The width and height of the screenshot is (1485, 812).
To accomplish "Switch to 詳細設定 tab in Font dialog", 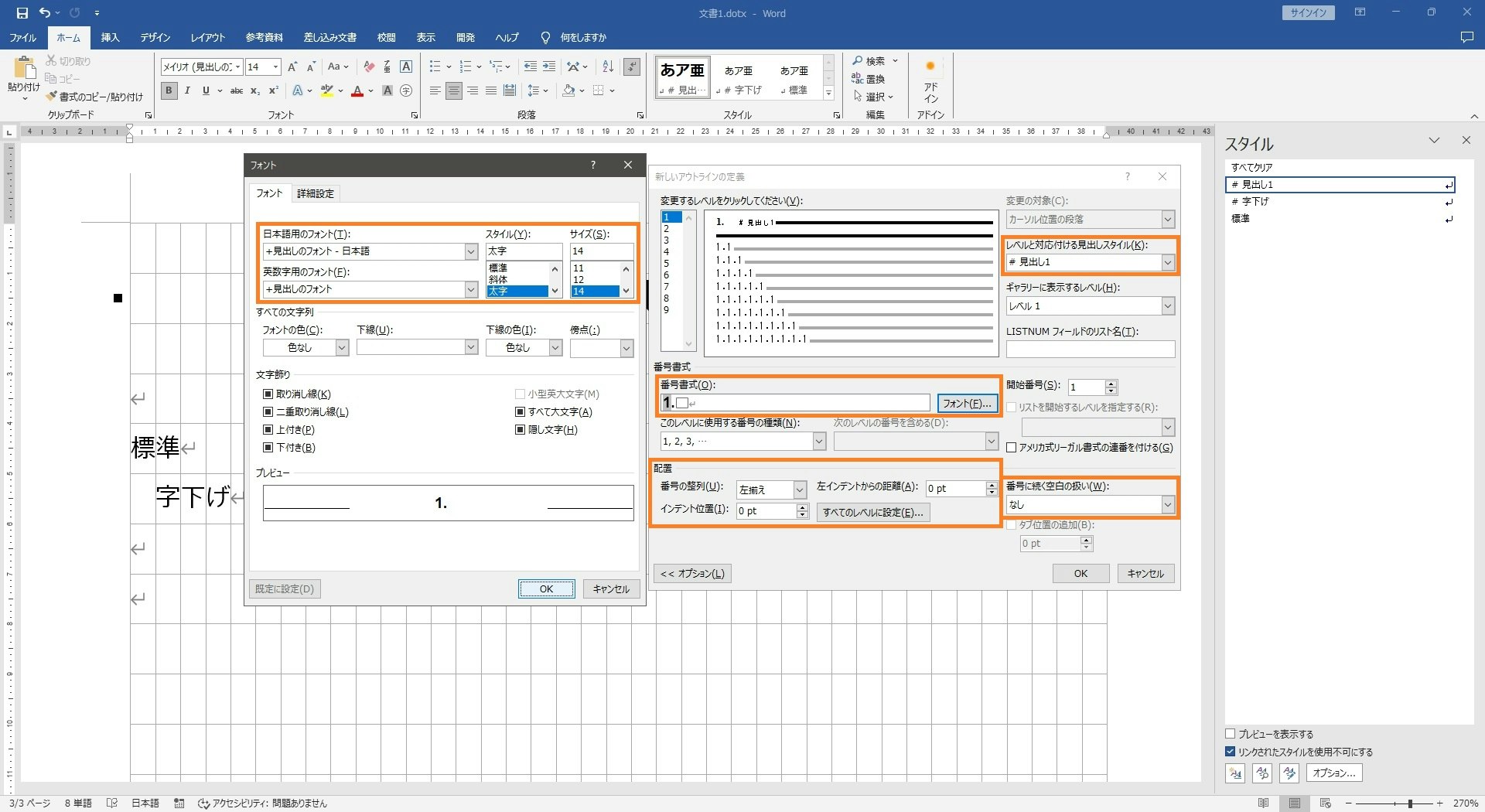I will pyautogui.click(x=316, y=193).
